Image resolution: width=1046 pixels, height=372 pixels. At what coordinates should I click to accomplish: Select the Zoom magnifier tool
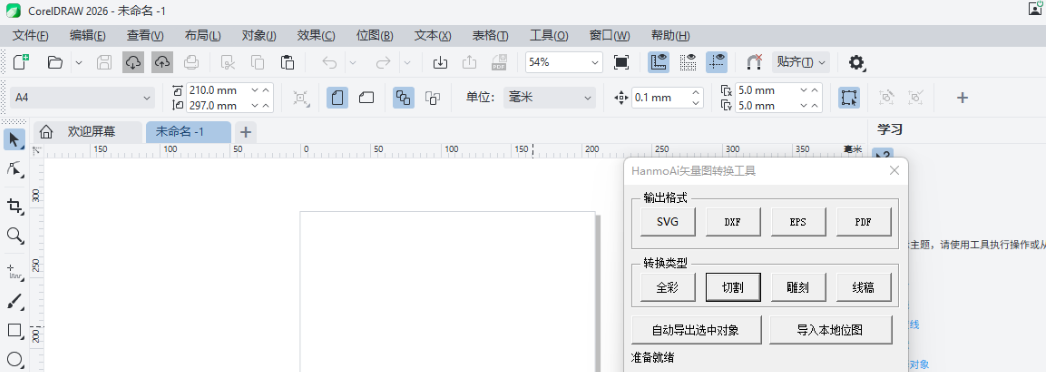tap(14, 235)
